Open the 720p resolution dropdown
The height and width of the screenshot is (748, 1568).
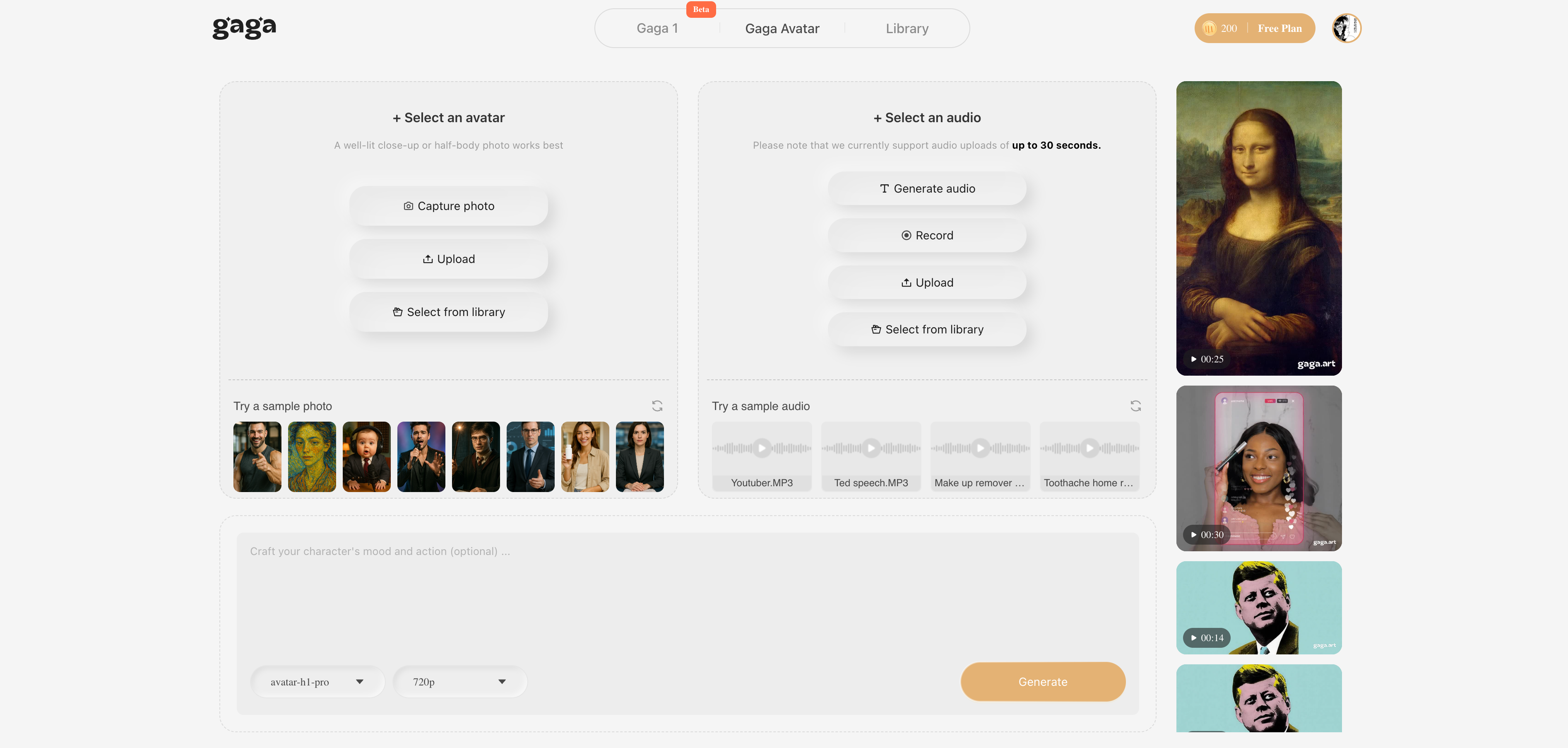click(x=459, y=682)
